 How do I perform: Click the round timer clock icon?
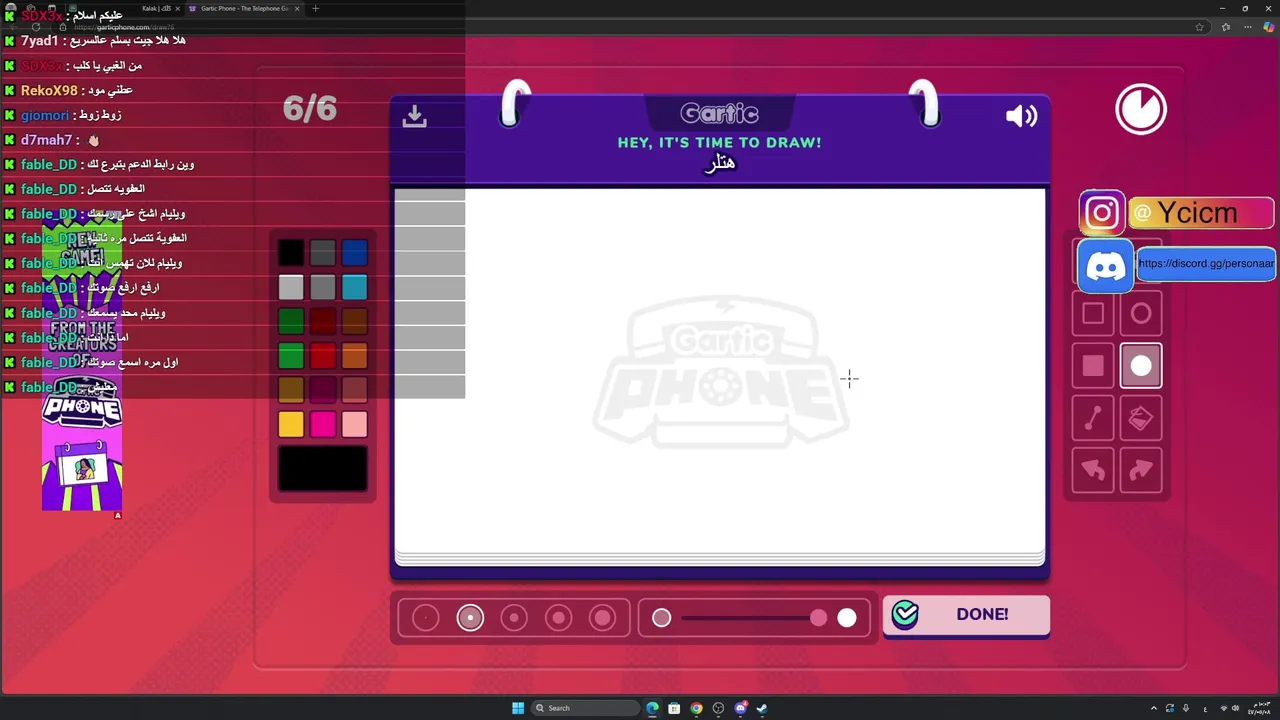(x=1141, y=109)
